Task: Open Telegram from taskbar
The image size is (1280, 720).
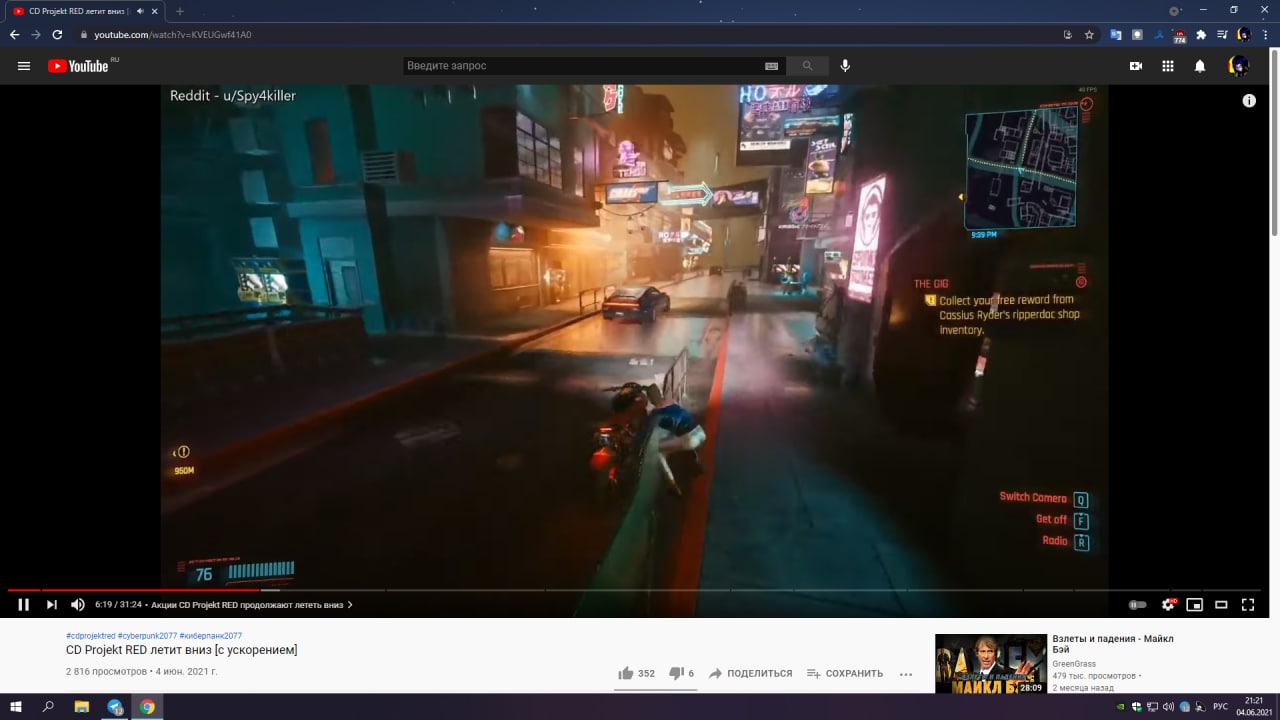Action: pos(115,707)
